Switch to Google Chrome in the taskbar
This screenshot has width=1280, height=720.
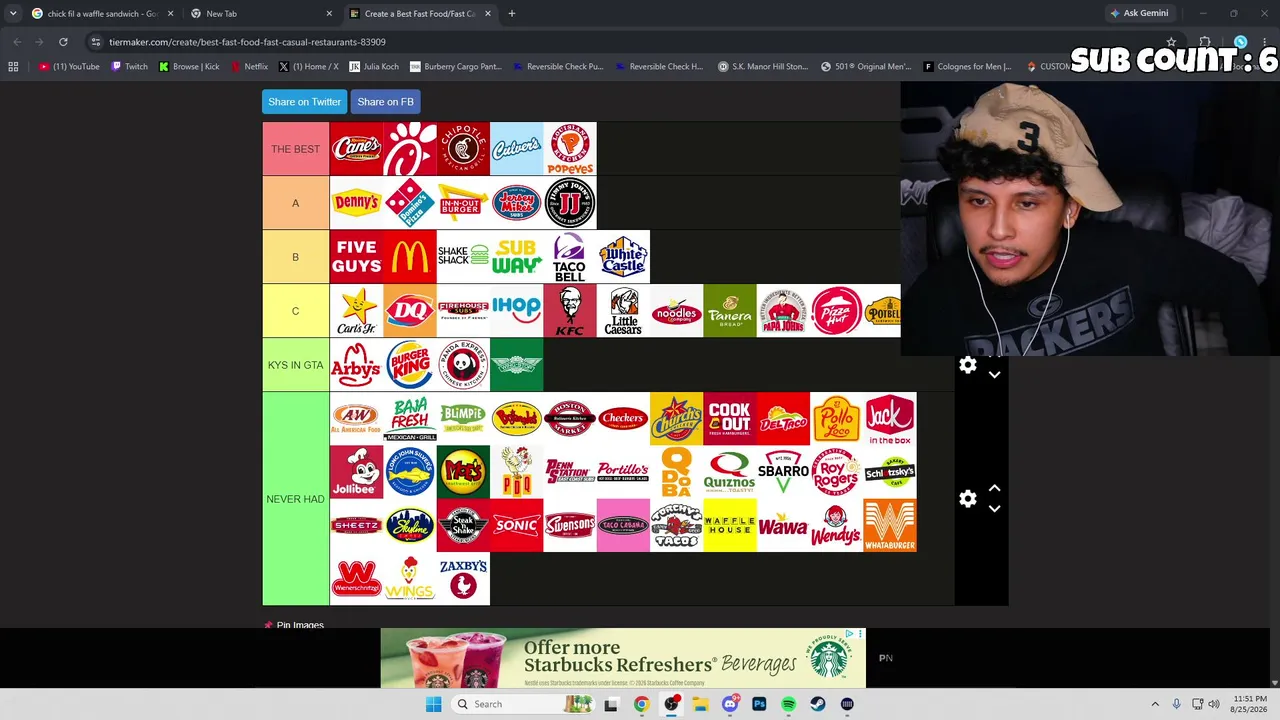pos(641,704)
